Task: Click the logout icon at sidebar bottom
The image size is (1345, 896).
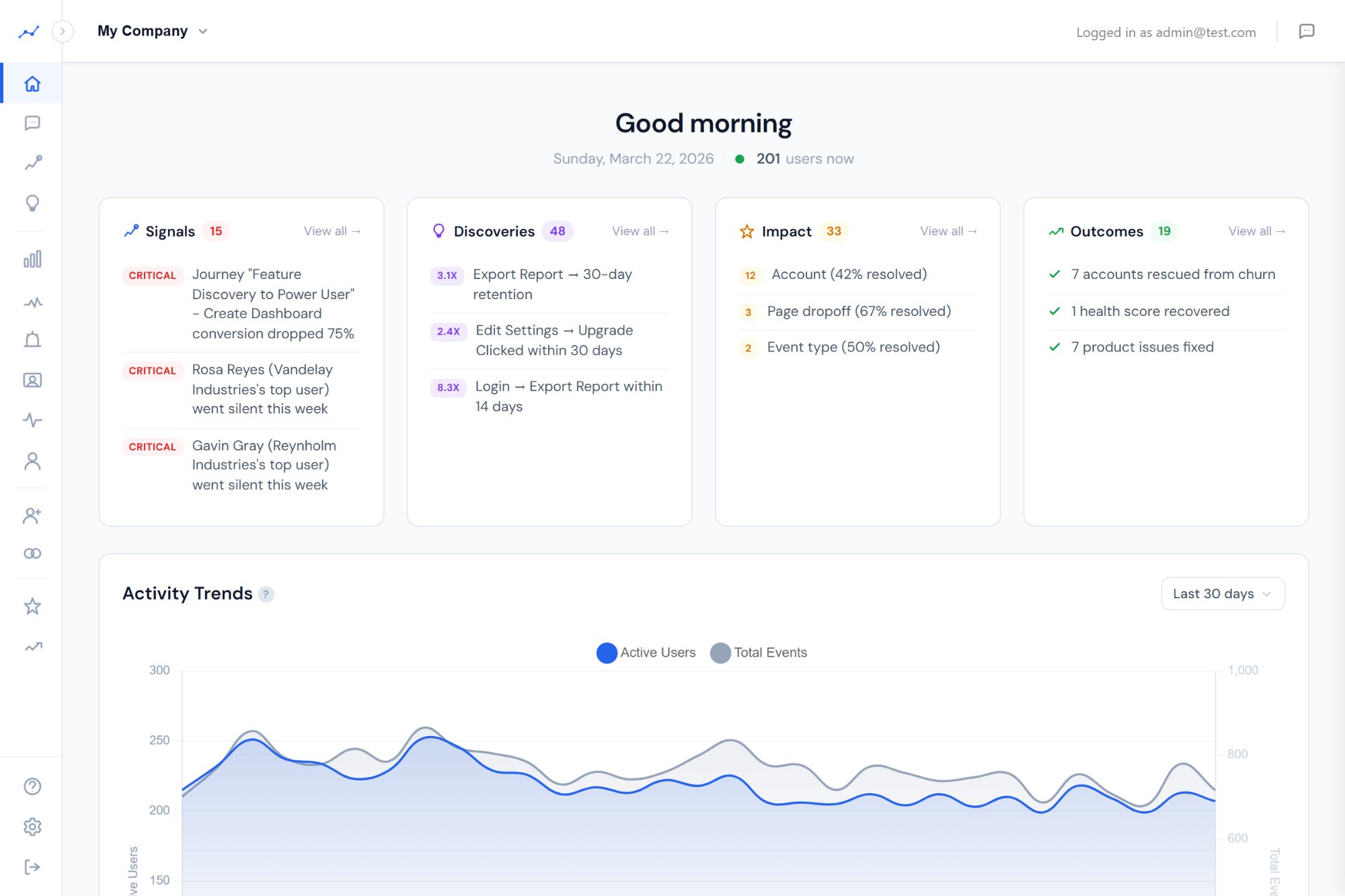Action: tap(32, 866)
